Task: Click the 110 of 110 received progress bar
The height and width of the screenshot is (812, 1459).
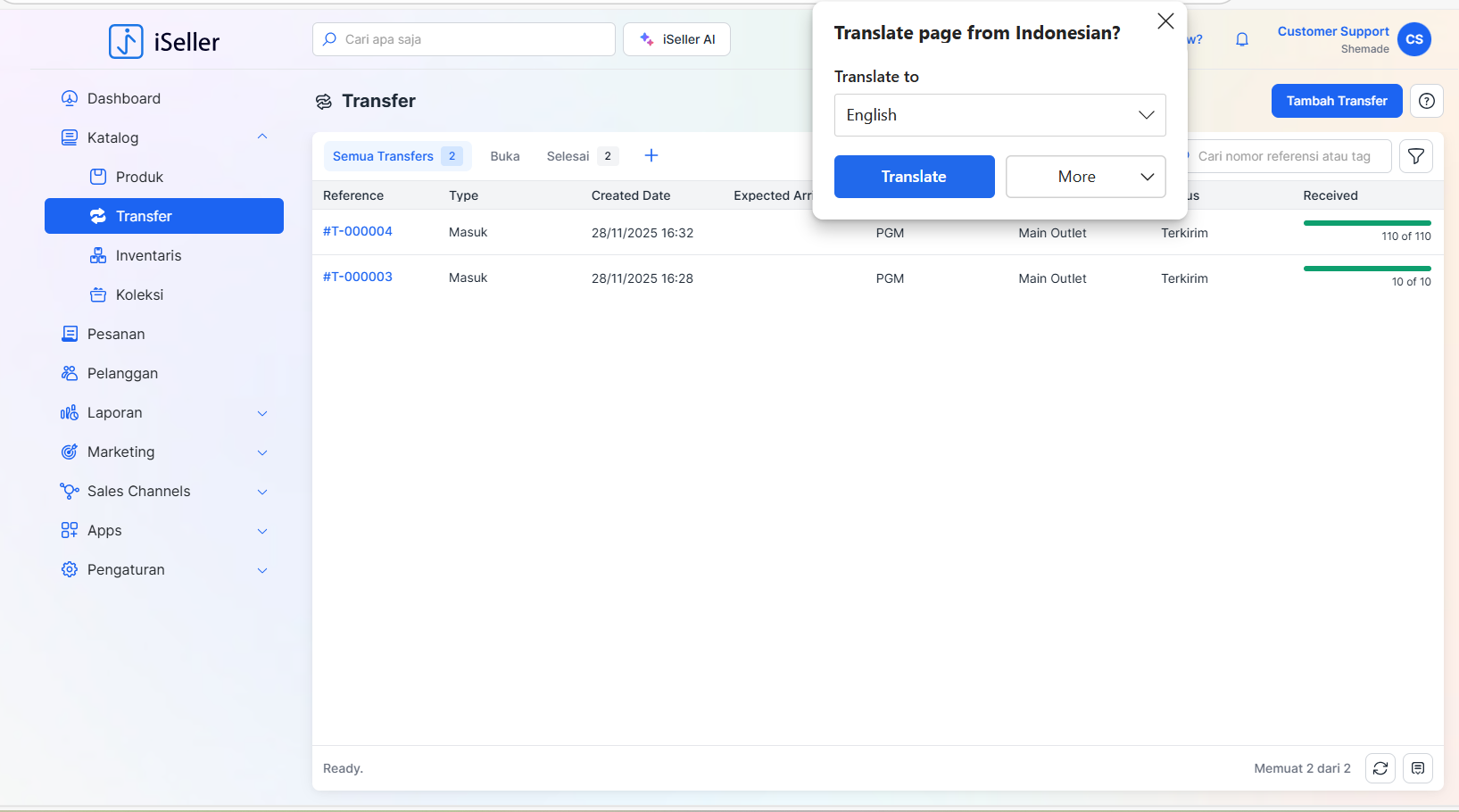Action: tap(1366, 223)
